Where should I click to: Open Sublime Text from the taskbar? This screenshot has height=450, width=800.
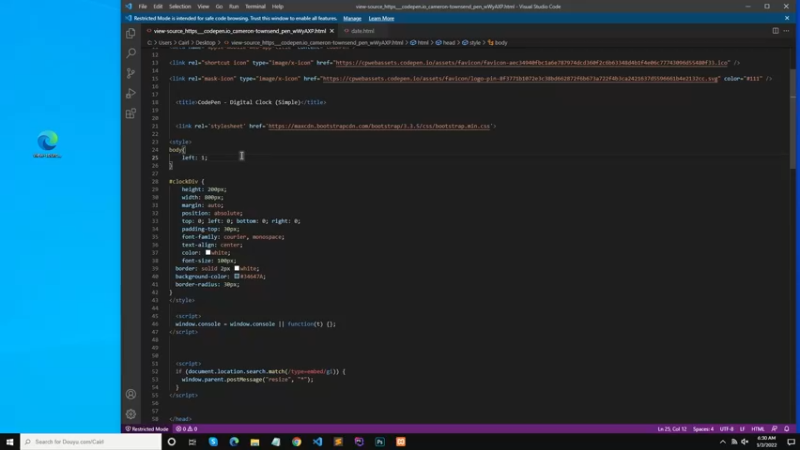click(x=338, y=442)
